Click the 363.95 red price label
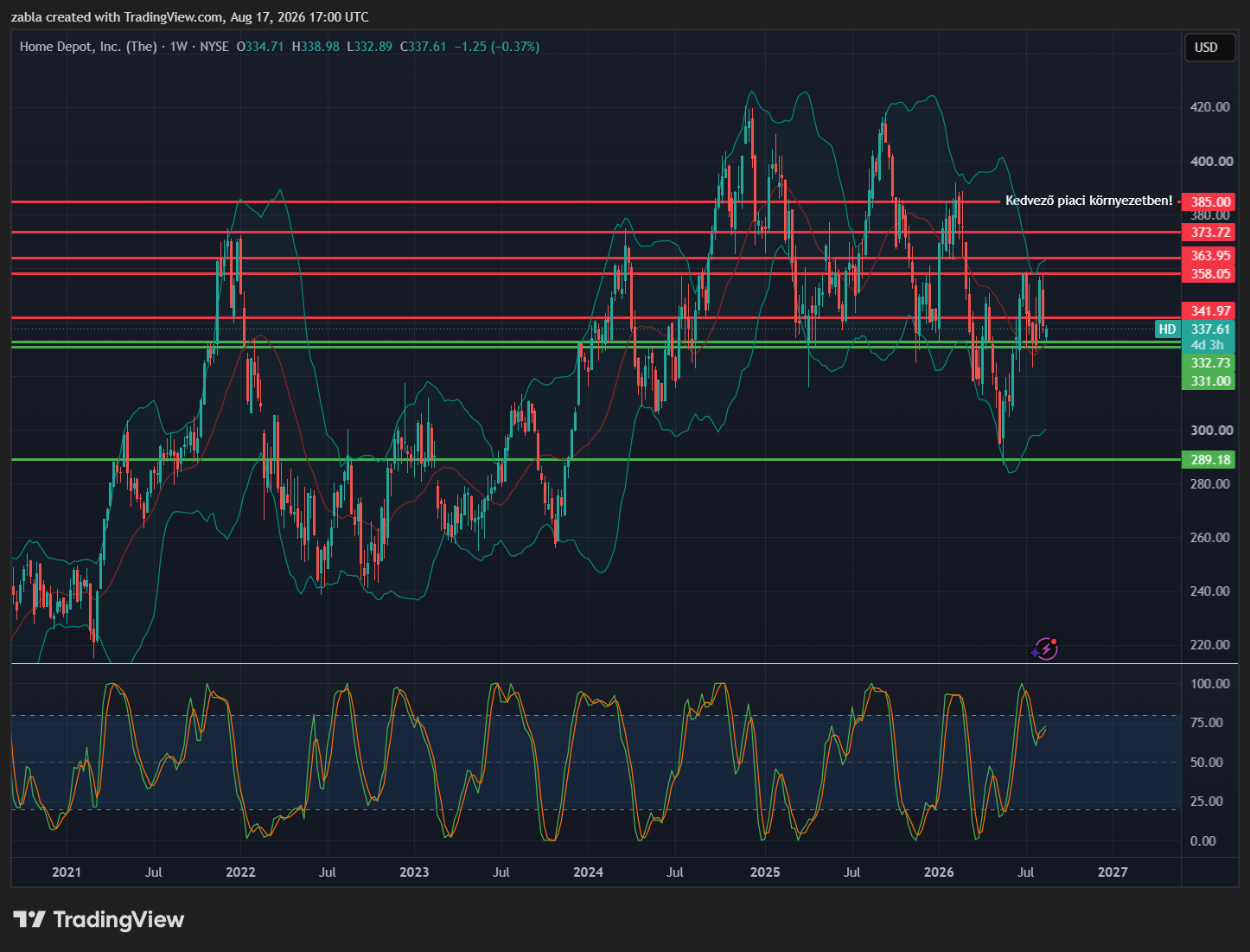 [x=1209, y=256]
